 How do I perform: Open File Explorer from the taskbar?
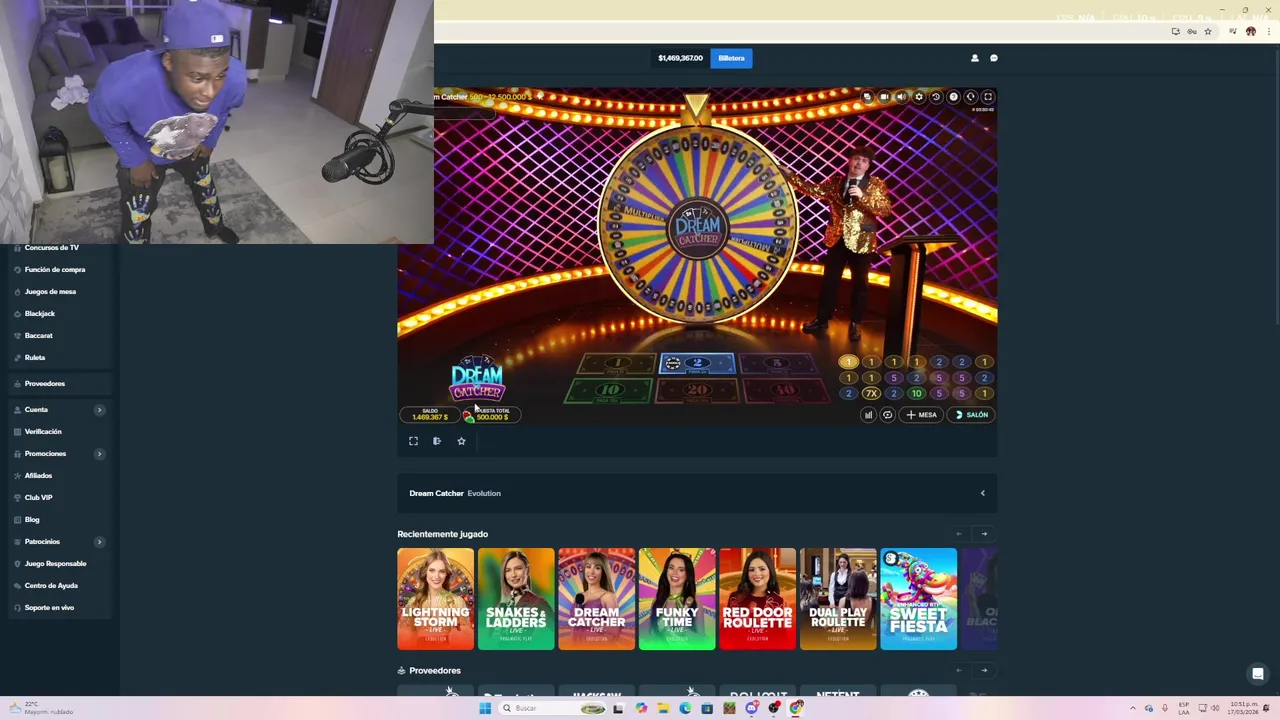coord(663,708)
